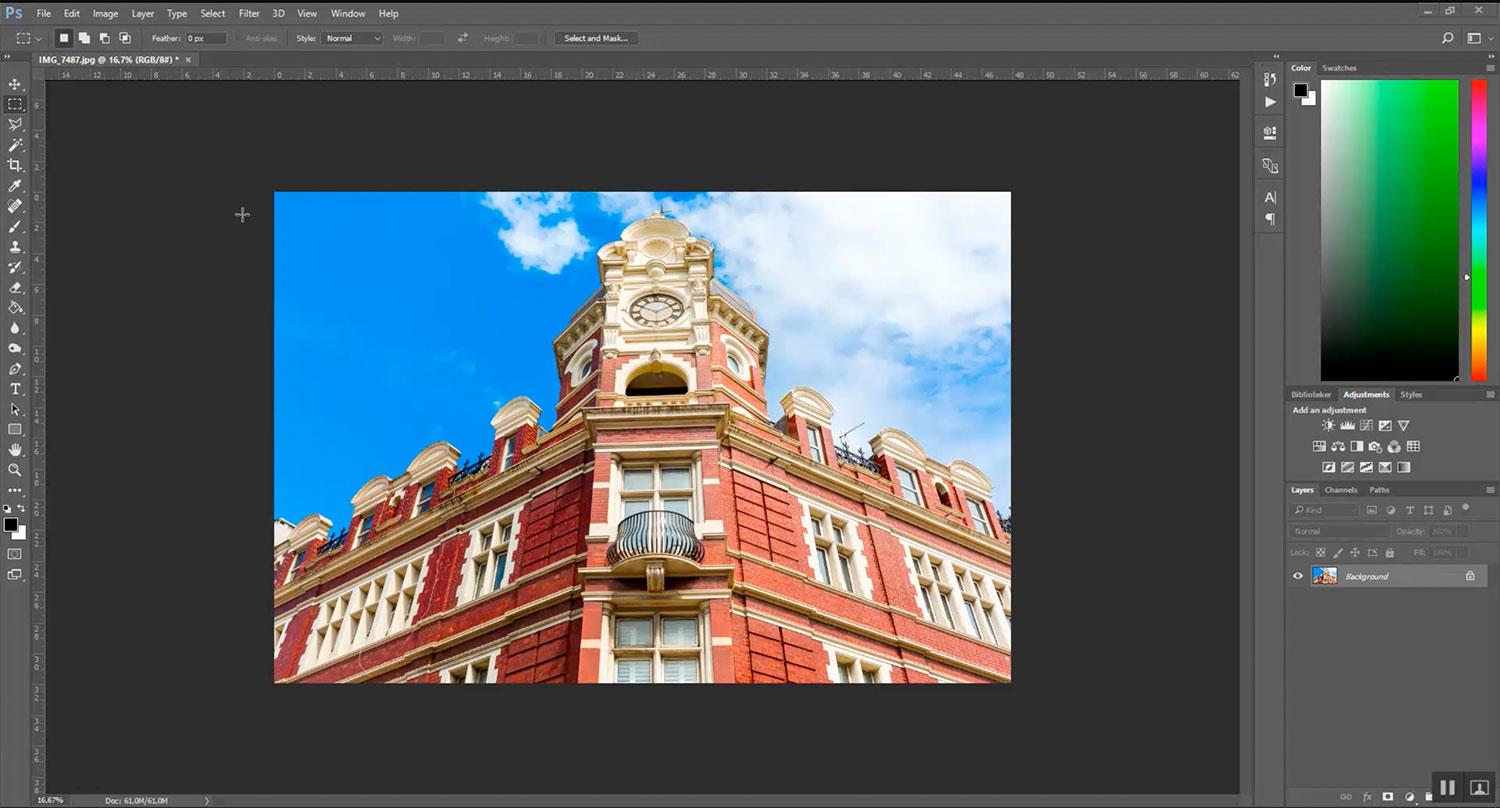Activate the Zoom tool in toolbar
Viewport: 1500px width, 808px height.
[x=15, y=470]
